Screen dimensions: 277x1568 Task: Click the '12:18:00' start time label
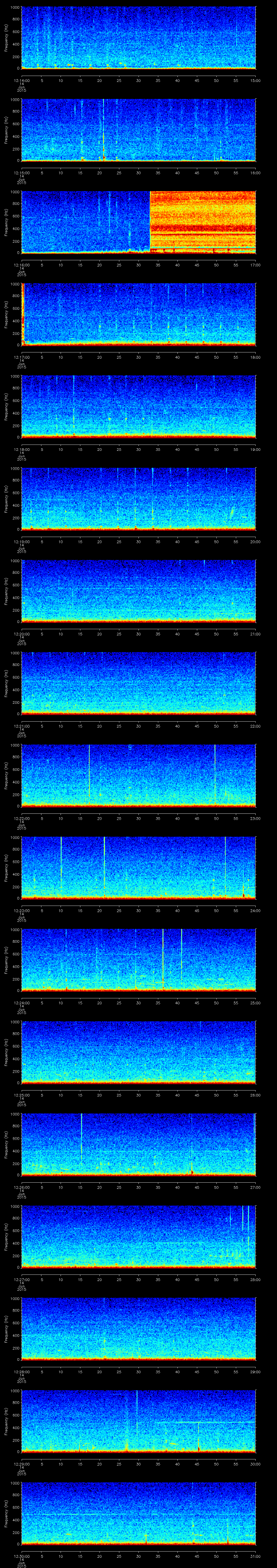pos(21,449)
